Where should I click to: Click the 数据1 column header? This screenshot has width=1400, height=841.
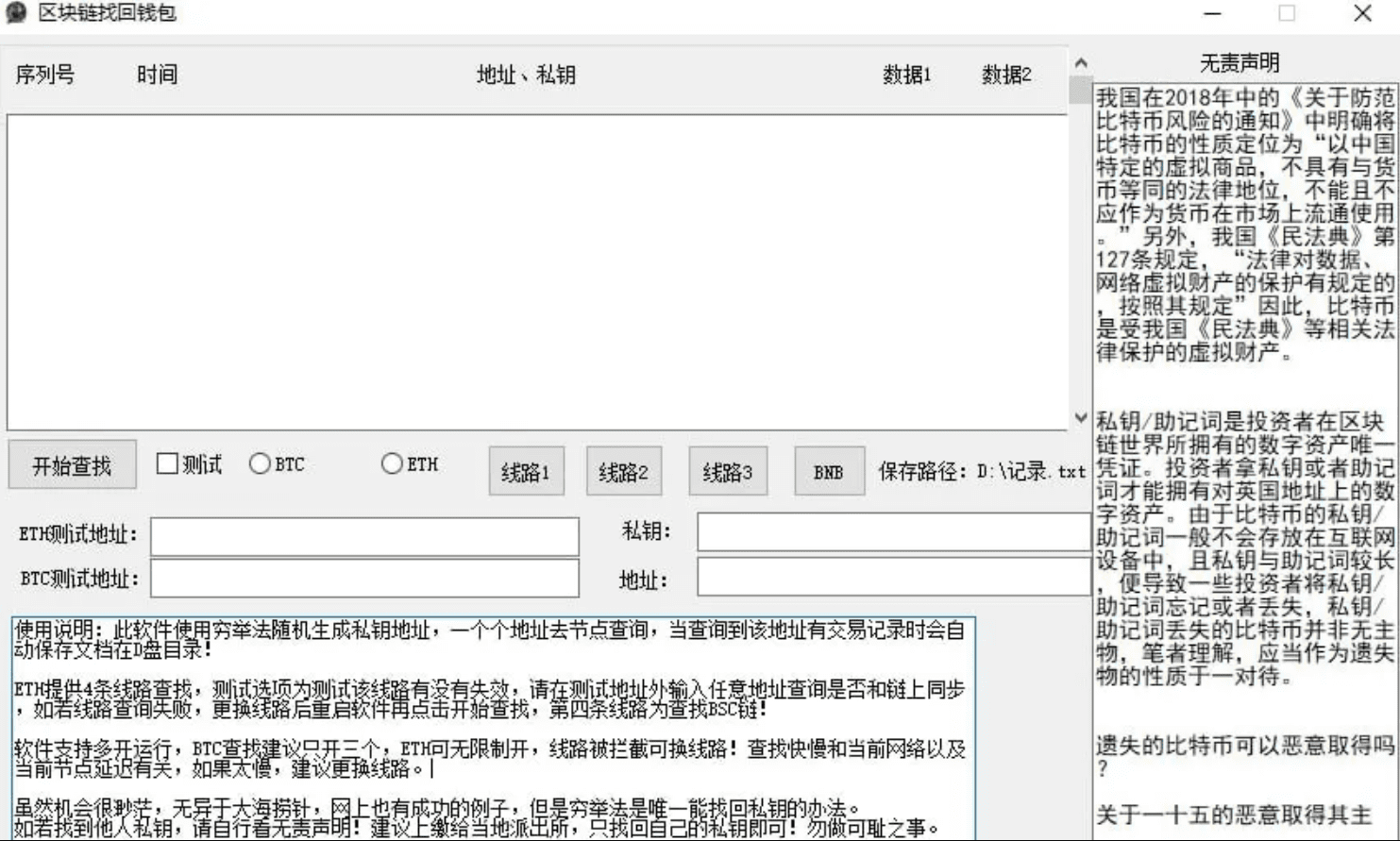click(x=906, y=75)
